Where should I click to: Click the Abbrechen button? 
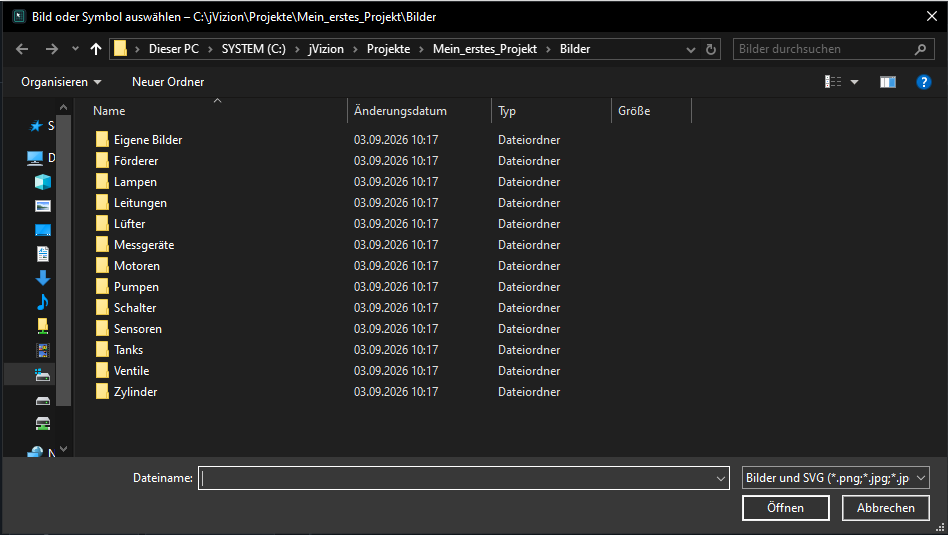(x=886, y=508)
